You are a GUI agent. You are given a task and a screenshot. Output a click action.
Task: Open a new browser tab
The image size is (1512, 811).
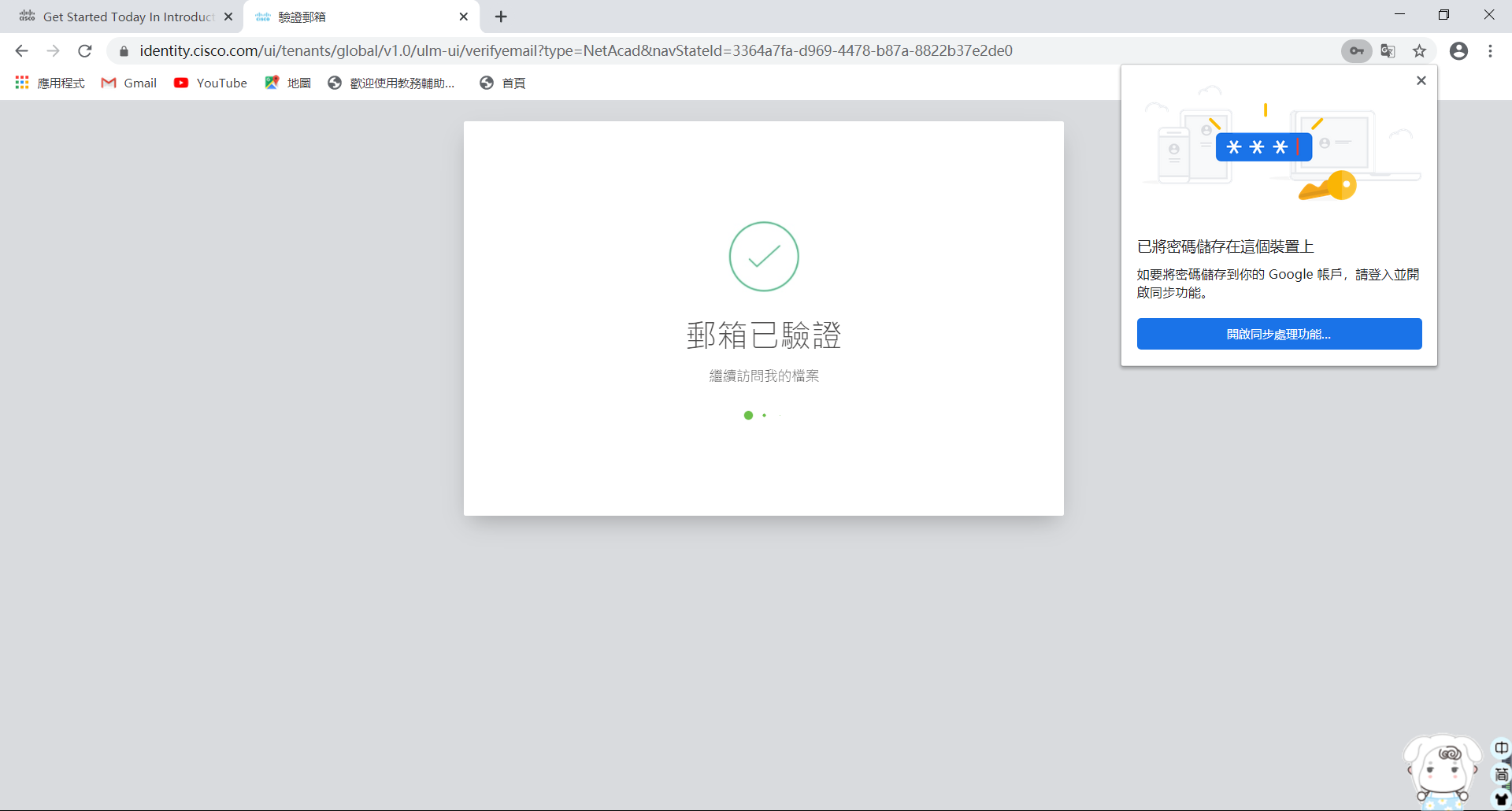click(x=501, y=17)
